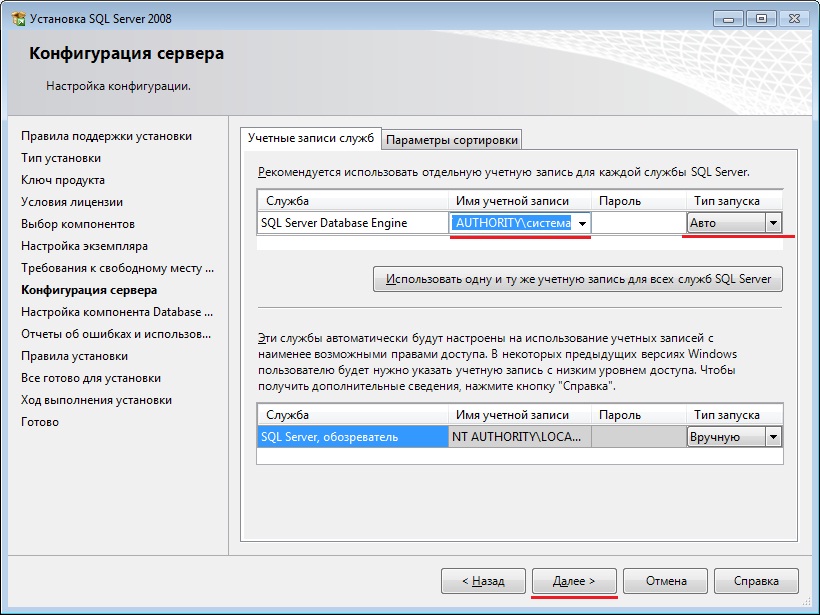The width and height of the screenshot is (820, 615).
Task: Click Ход выполнения установки step
Action: 96,400
